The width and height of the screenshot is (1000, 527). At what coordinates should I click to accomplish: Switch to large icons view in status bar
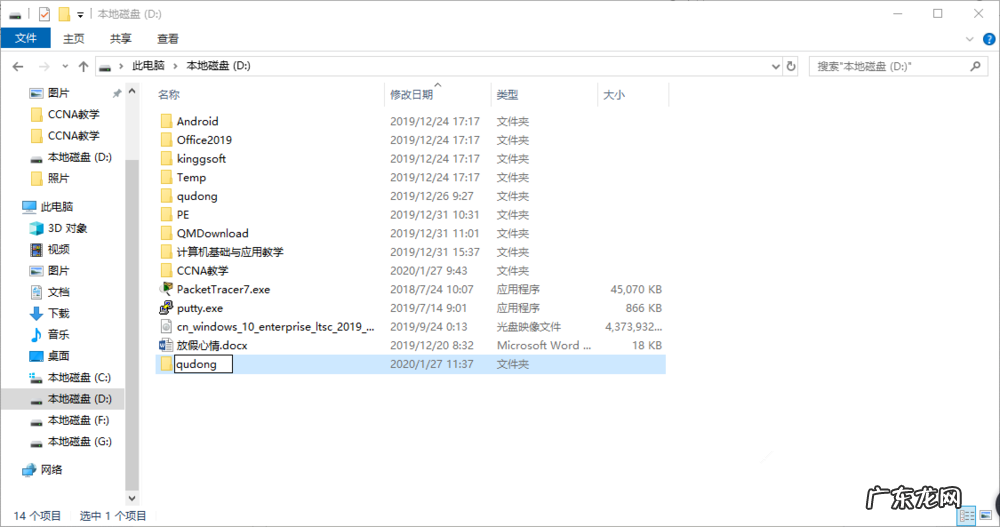click(985, 516)
